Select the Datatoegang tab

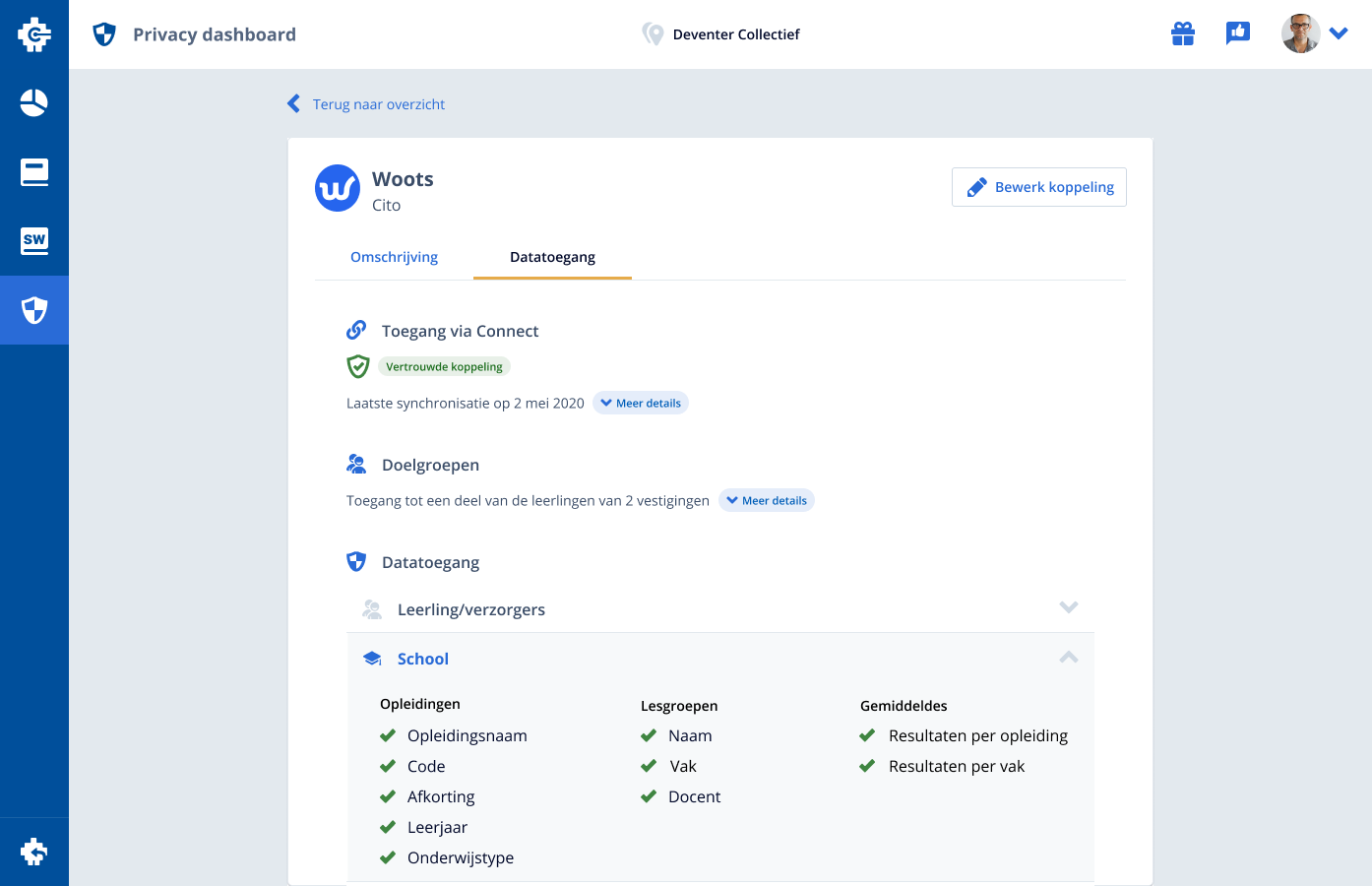click(x=552, y=257)
